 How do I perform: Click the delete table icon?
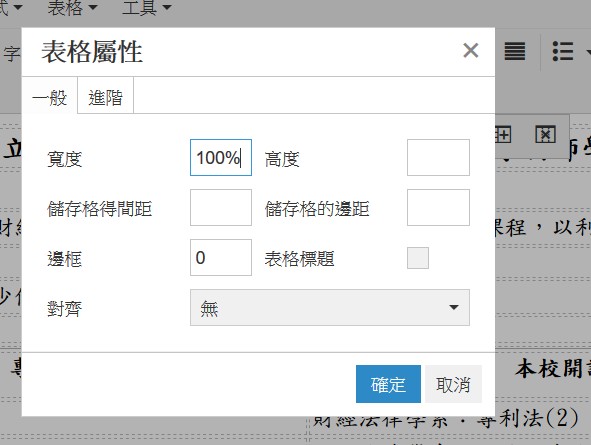[545, 135]
